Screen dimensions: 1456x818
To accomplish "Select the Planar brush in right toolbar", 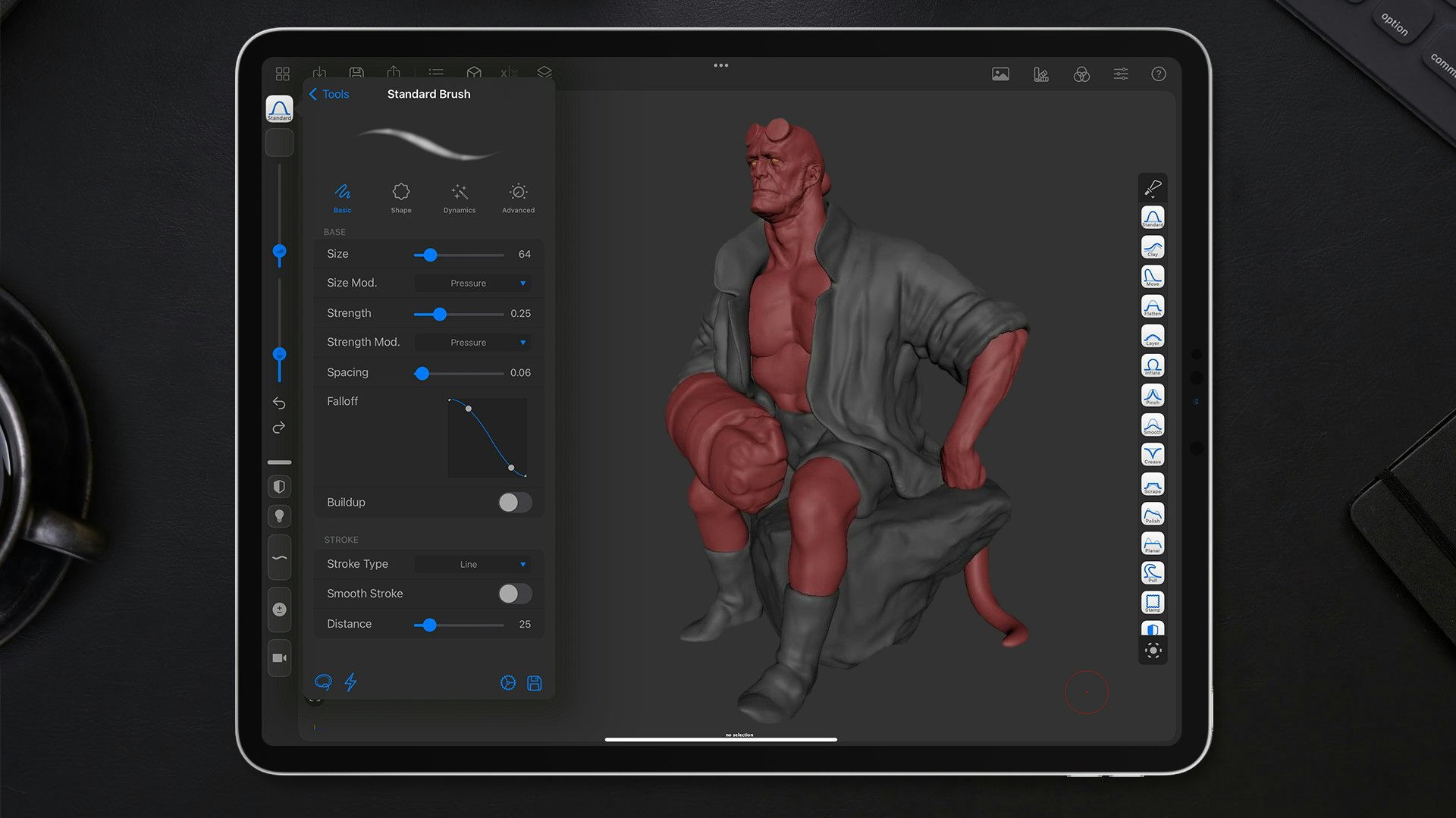I will (x=1153, y=544).
